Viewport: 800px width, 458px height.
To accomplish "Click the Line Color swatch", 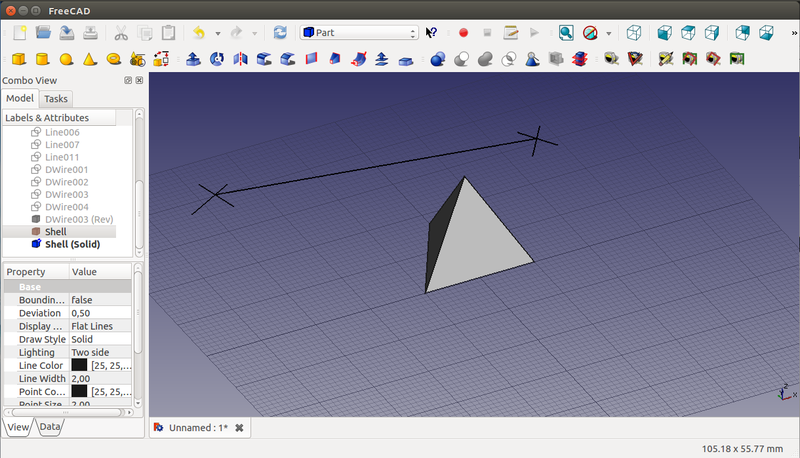I will (x=79, y=366).
